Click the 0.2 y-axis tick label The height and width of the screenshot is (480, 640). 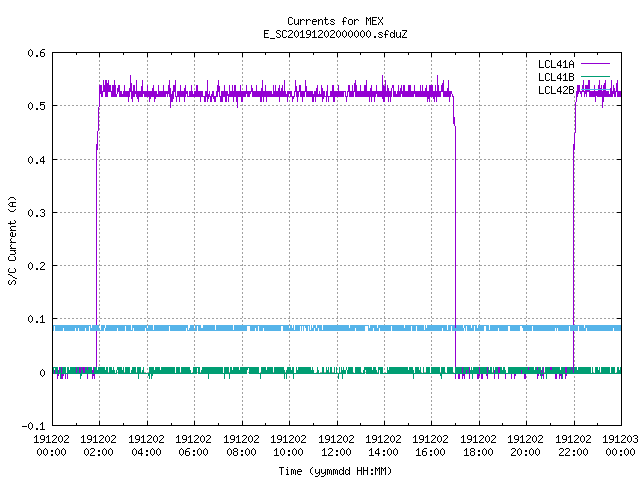click(36, 266)
